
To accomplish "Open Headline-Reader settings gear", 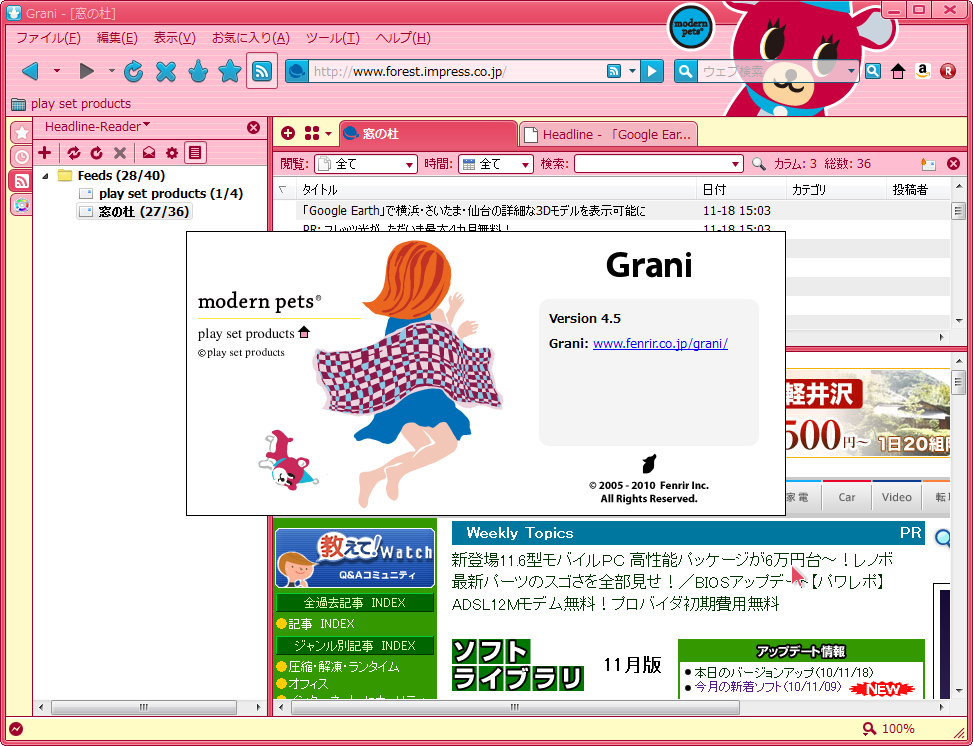I will pyautogui.click(x=172, y=152).
